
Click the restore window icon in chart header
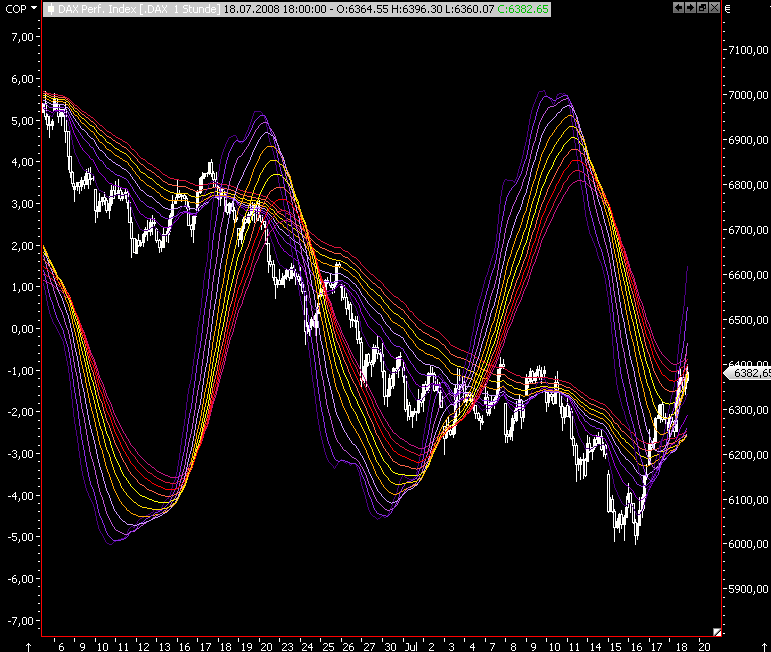click(702, 7)
